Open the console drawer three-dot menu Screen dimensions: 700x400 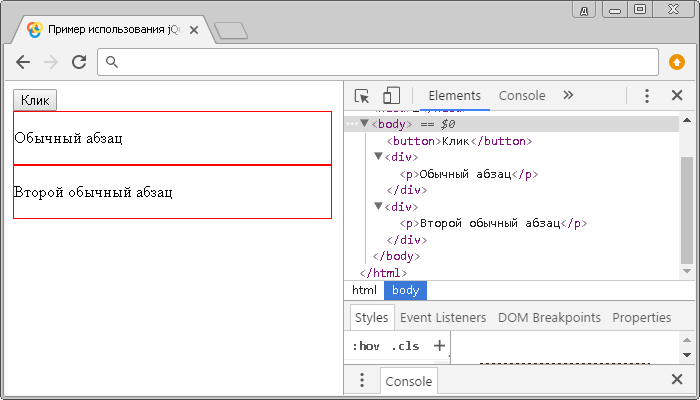click(362, 380)
